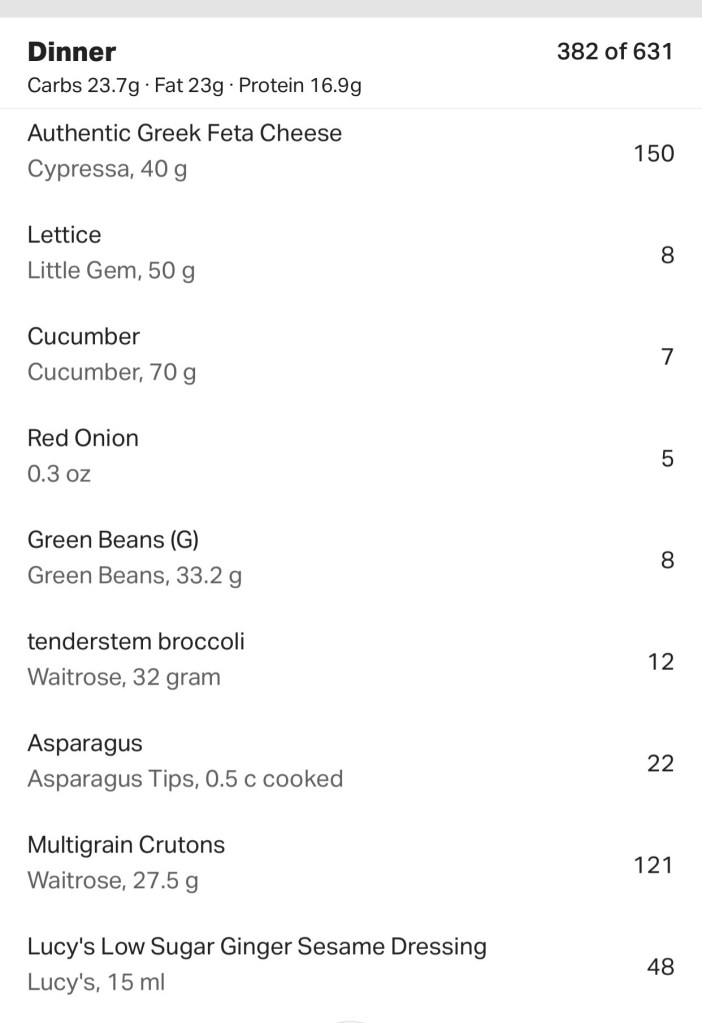
Task: Select the tenderstem broccoli entry
Action: [136, 641]
